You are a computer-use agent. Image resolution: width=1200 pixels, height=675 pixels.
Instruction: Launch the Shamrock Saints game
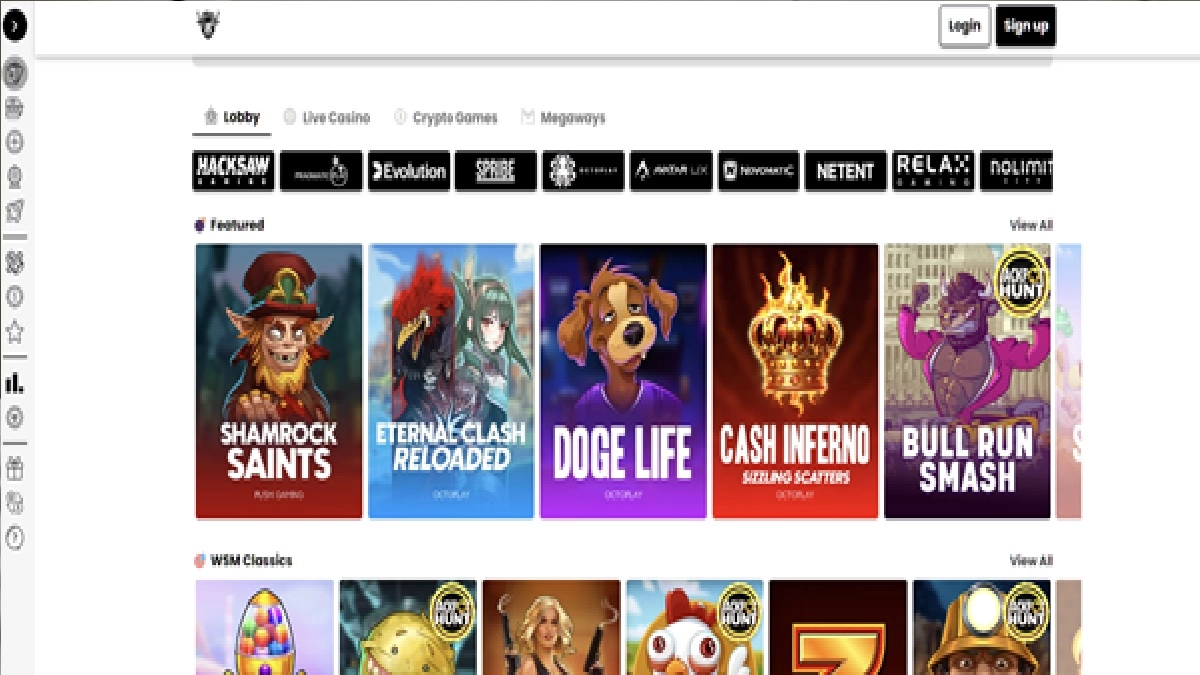pyautogui.click(x=279, y=381)
